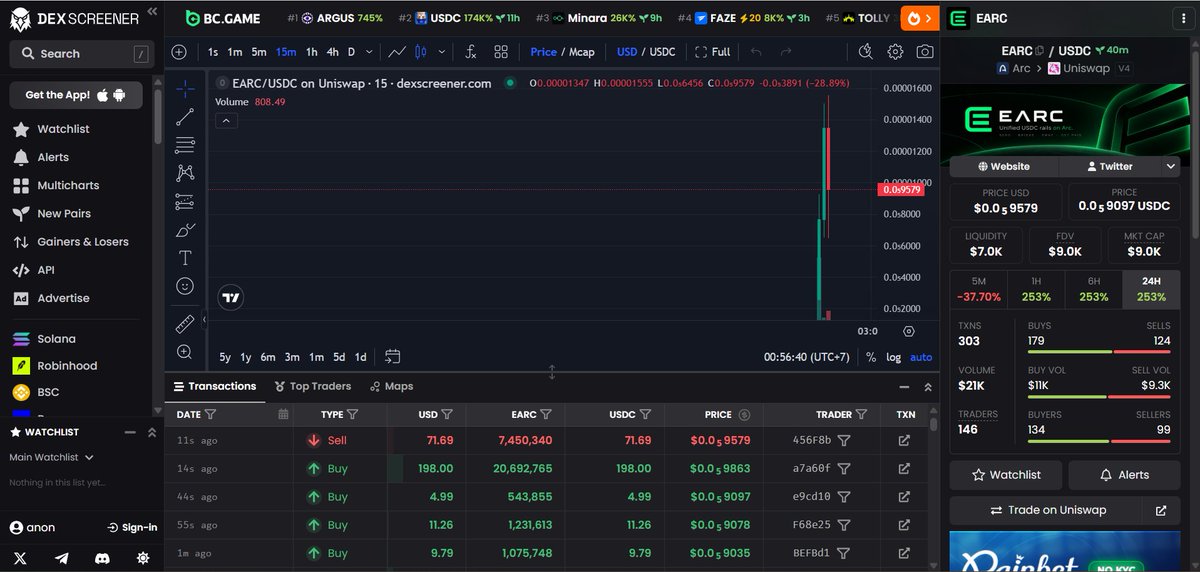Viewport: 1200px width, 572px height.
Task: Collapse the left sidebar chevrons
Action: [x=151, y=12]
